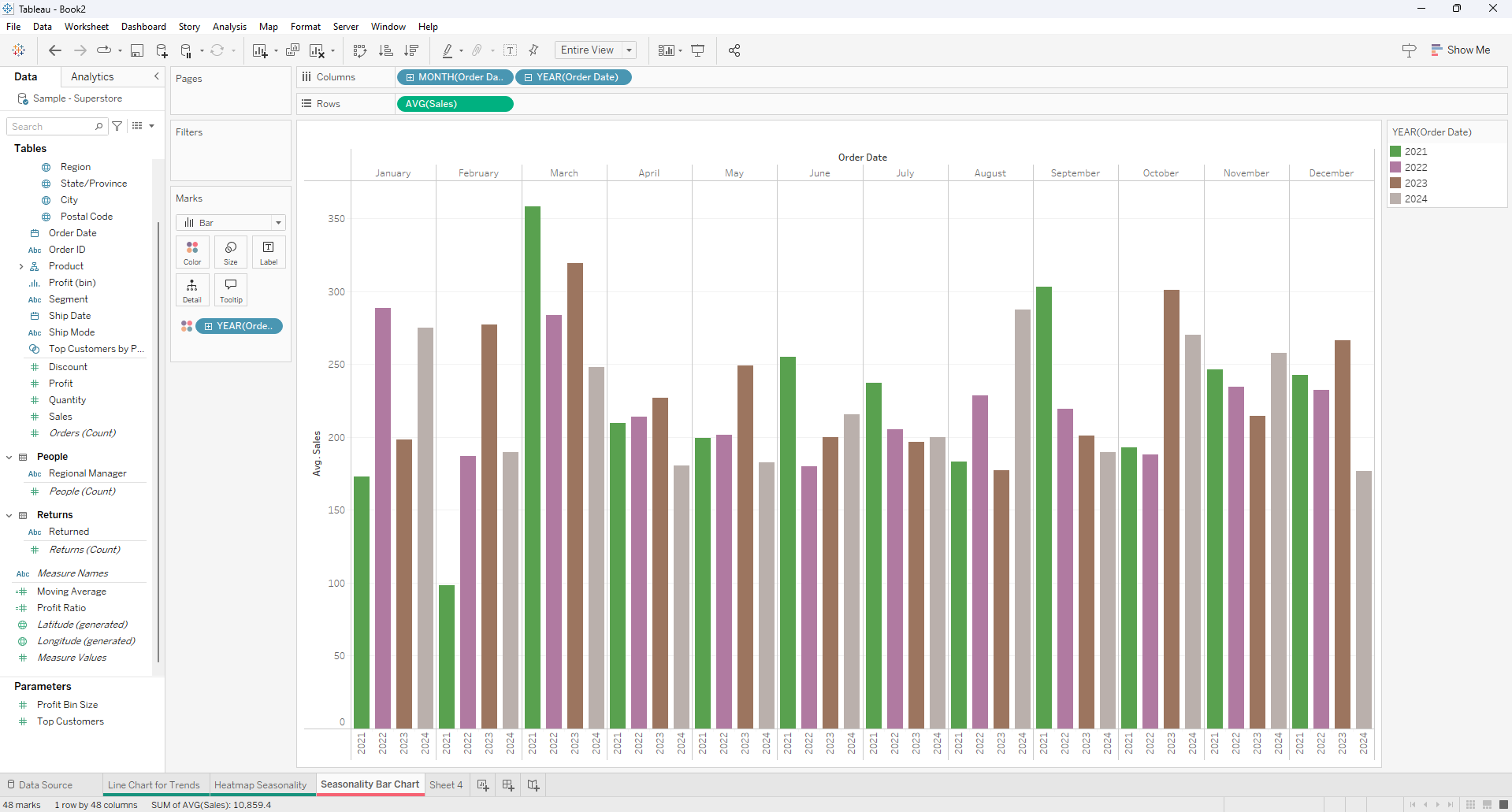Open the Analysis menu
The image size is (1512, 812).
[229, 27]
